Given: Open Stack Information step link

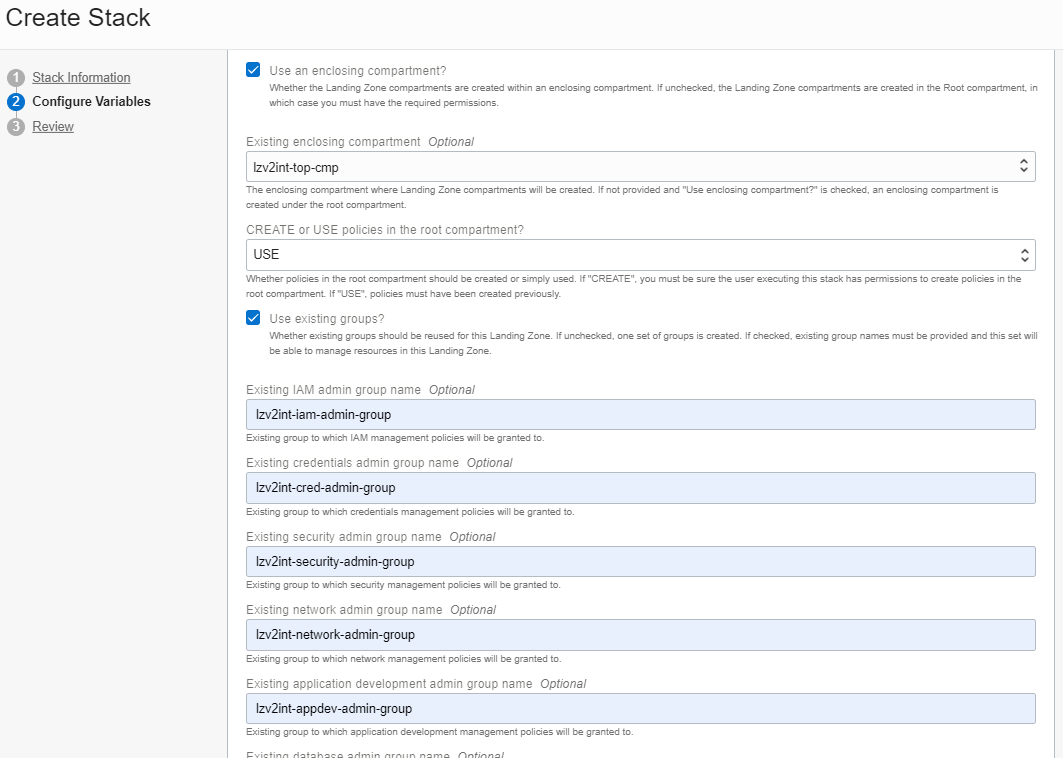Looking at the screenshot, I should click(x=81, y=78).
